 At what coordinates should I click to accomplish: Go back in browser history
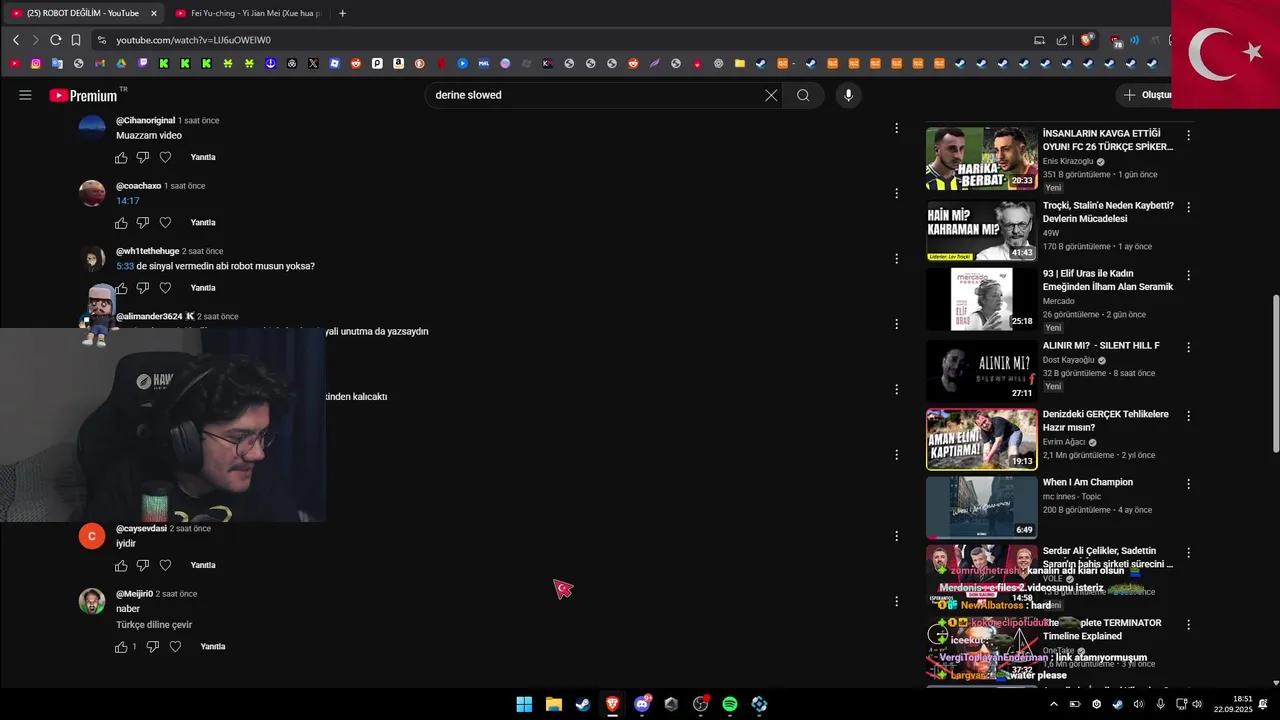[16, 40]
